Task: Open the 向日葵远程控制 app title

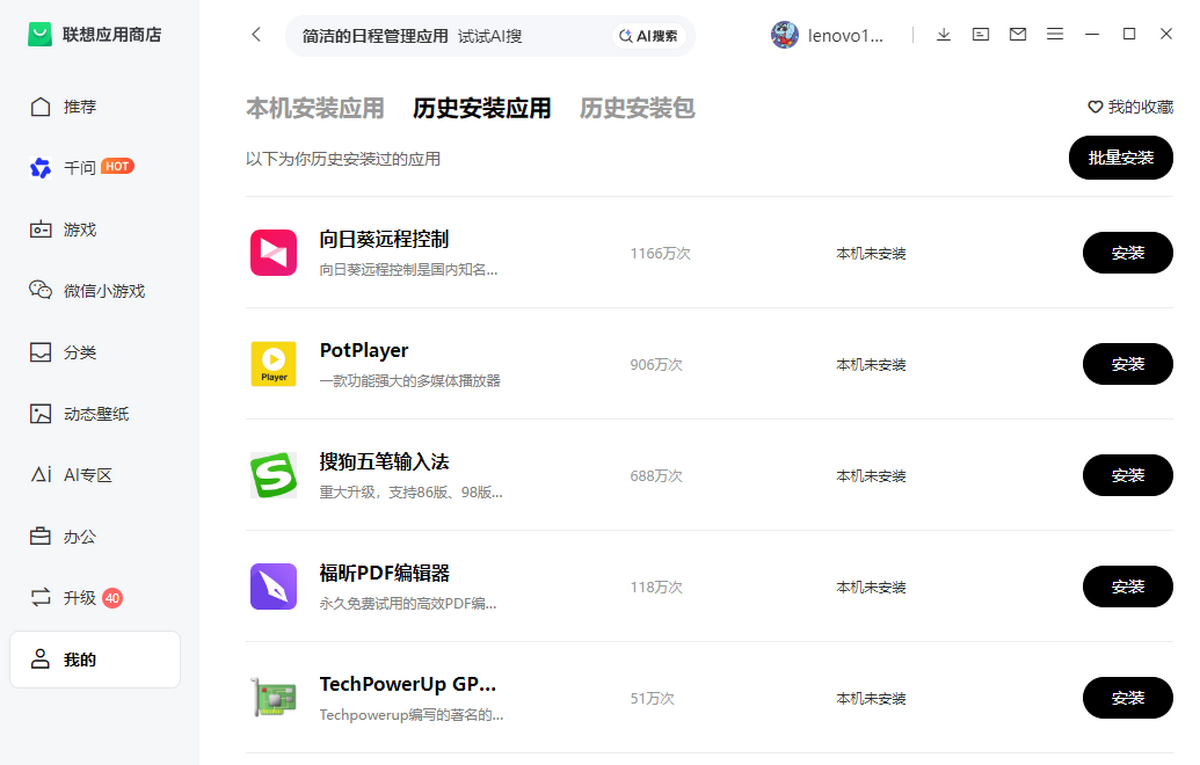Action: coord(384,239)
